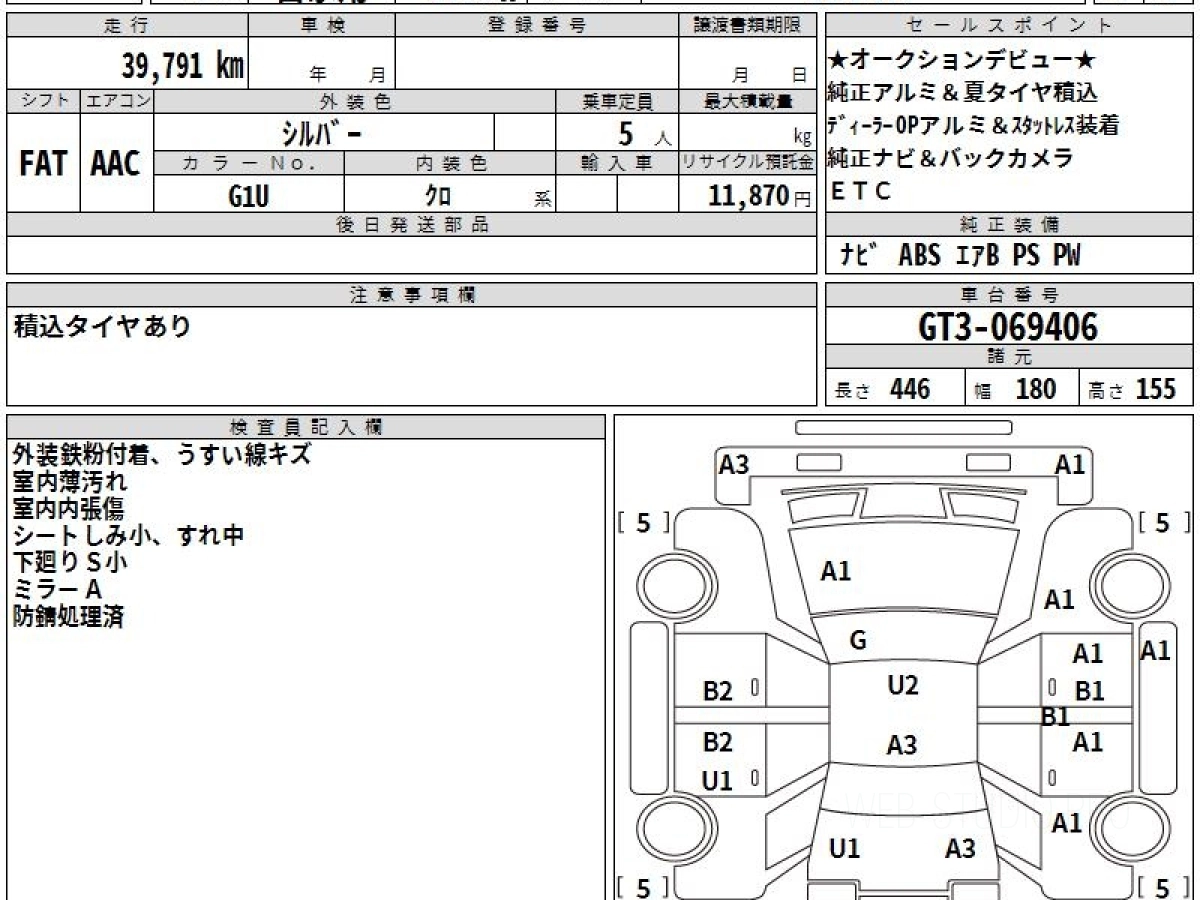Select the length value 446
1200x900 pixels.
910,389
